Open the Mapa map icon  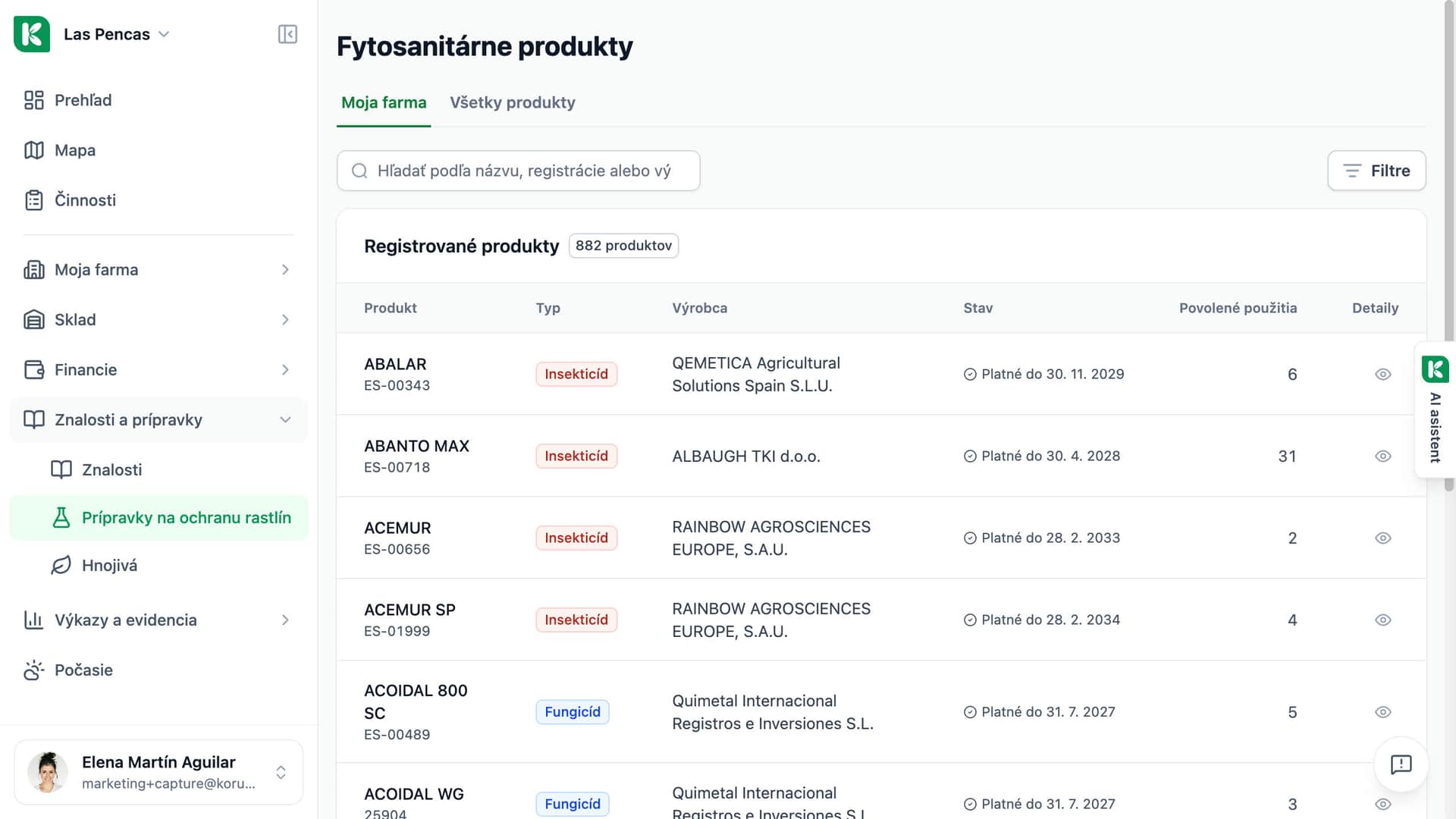34,150
